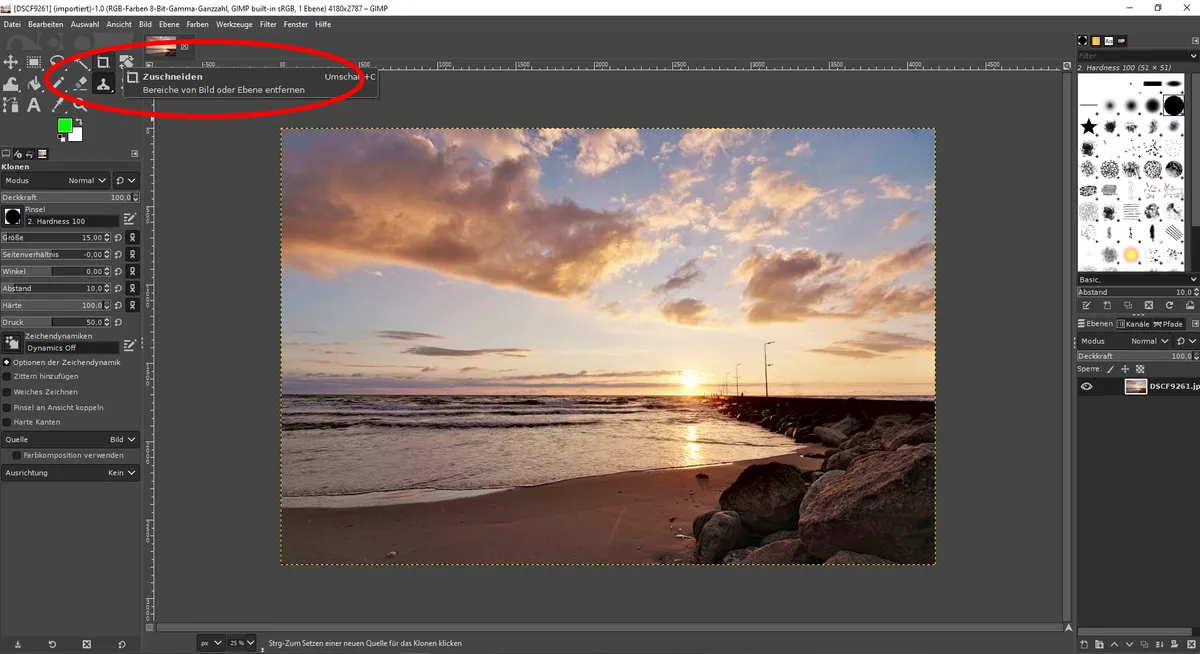This screenshot has height=654, width=1200.
Task: Open the Quelle Bild dropdown
Action: tap(70, 439)
